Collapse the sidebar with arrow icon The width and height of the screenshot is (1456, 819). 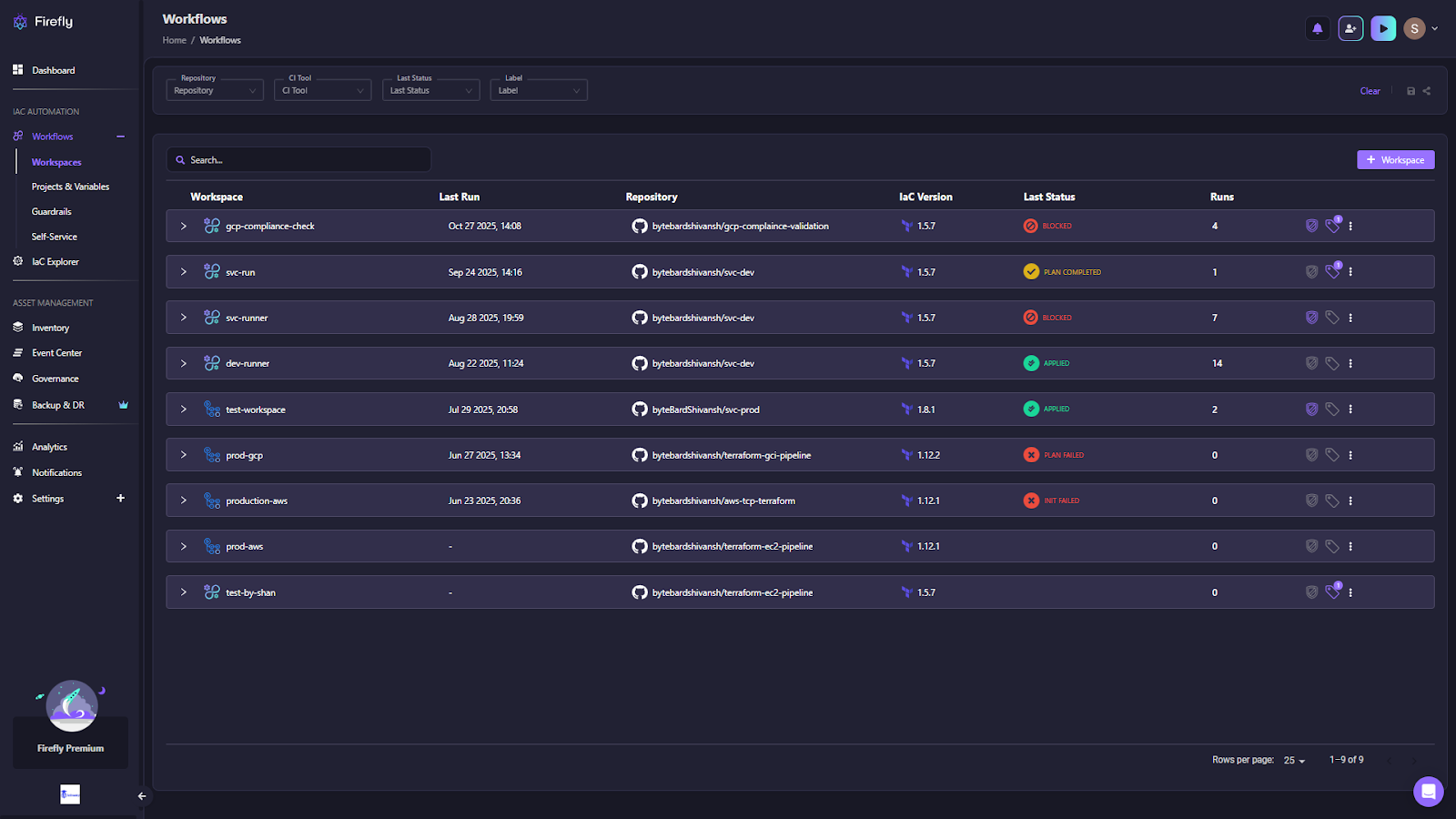pos(142,796)
